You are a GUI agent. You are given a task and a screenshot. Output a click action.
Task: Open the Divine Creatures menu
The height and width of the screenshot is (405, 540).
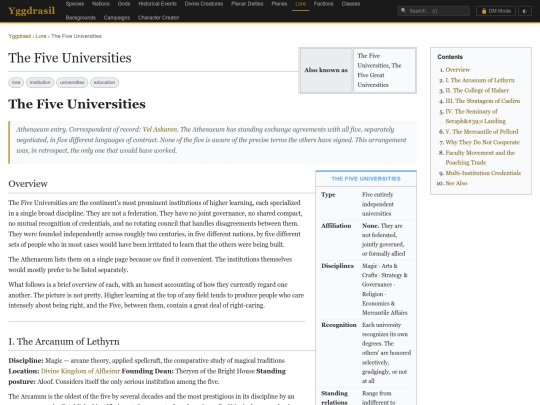pos(204,4)
